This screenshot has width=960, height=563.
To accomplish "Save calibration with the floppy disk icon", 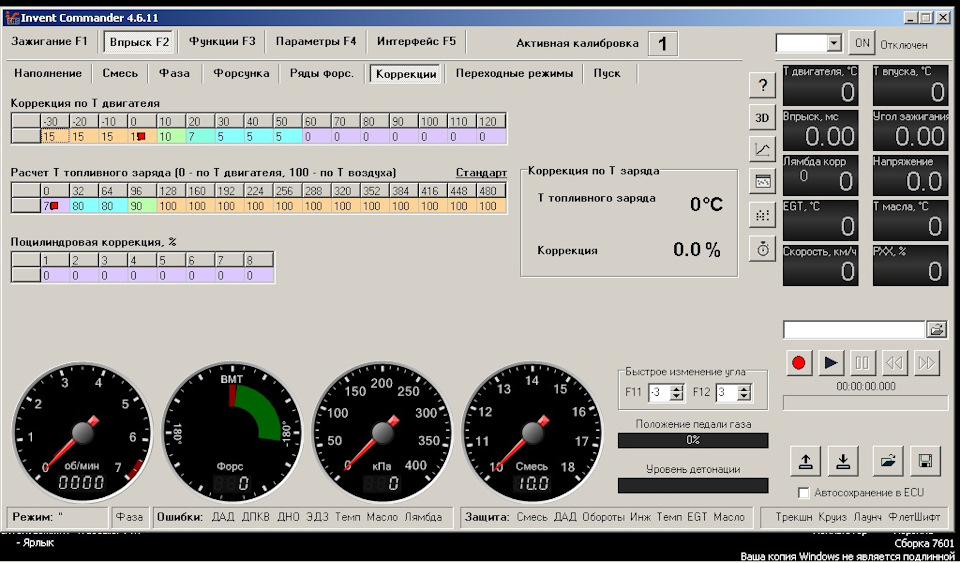I will tap(925, 461).
